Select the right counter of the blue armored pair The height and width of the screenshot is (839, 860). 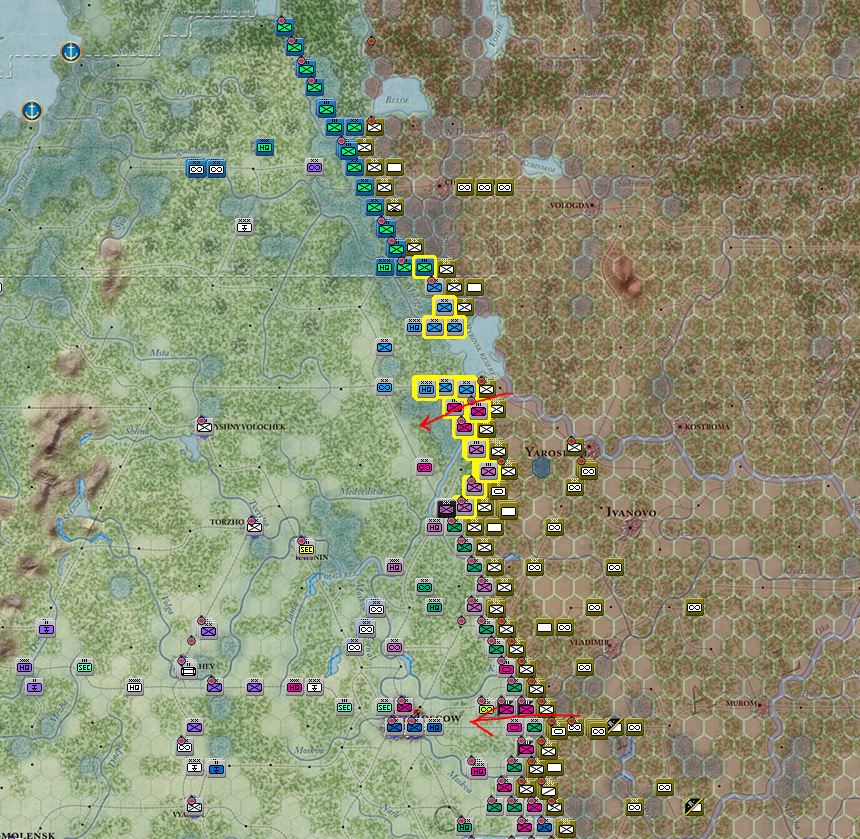click(x=216, y=169)
